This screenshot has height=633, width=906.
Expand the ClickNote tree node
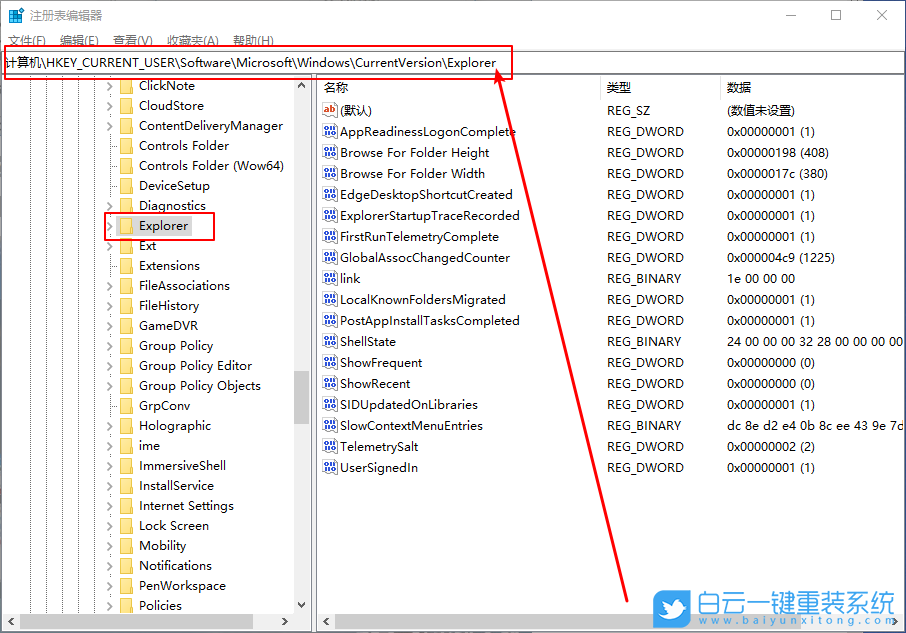108,85
